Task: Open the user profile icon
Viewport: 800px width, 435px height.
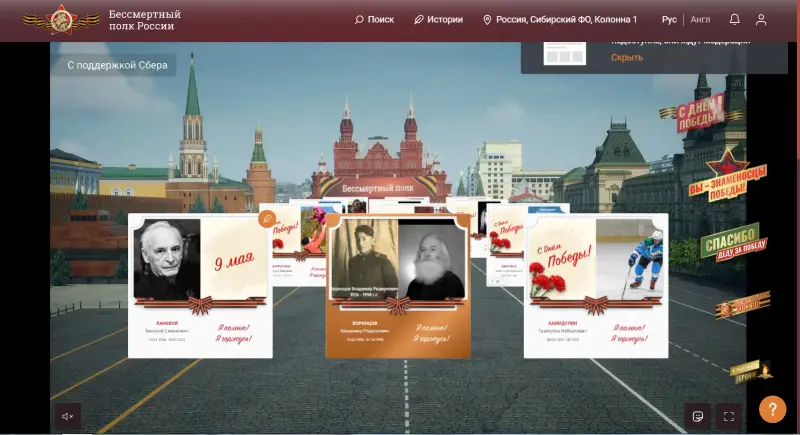Action: (x=762, y=20)
